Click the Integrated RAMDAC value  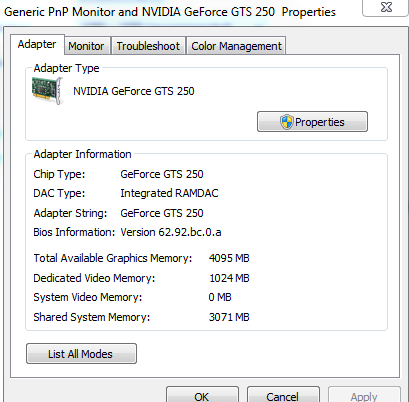pos(169,193)
